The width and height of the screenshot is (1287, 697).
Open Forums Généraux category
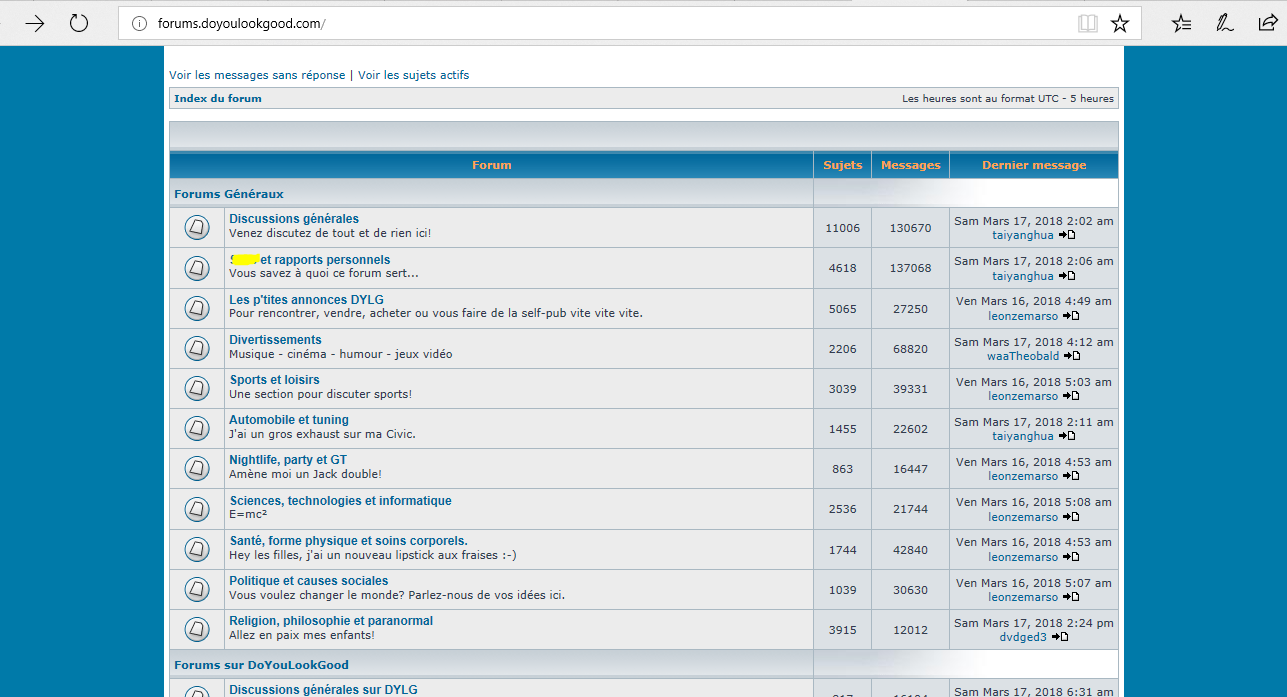tap(229, 194)
